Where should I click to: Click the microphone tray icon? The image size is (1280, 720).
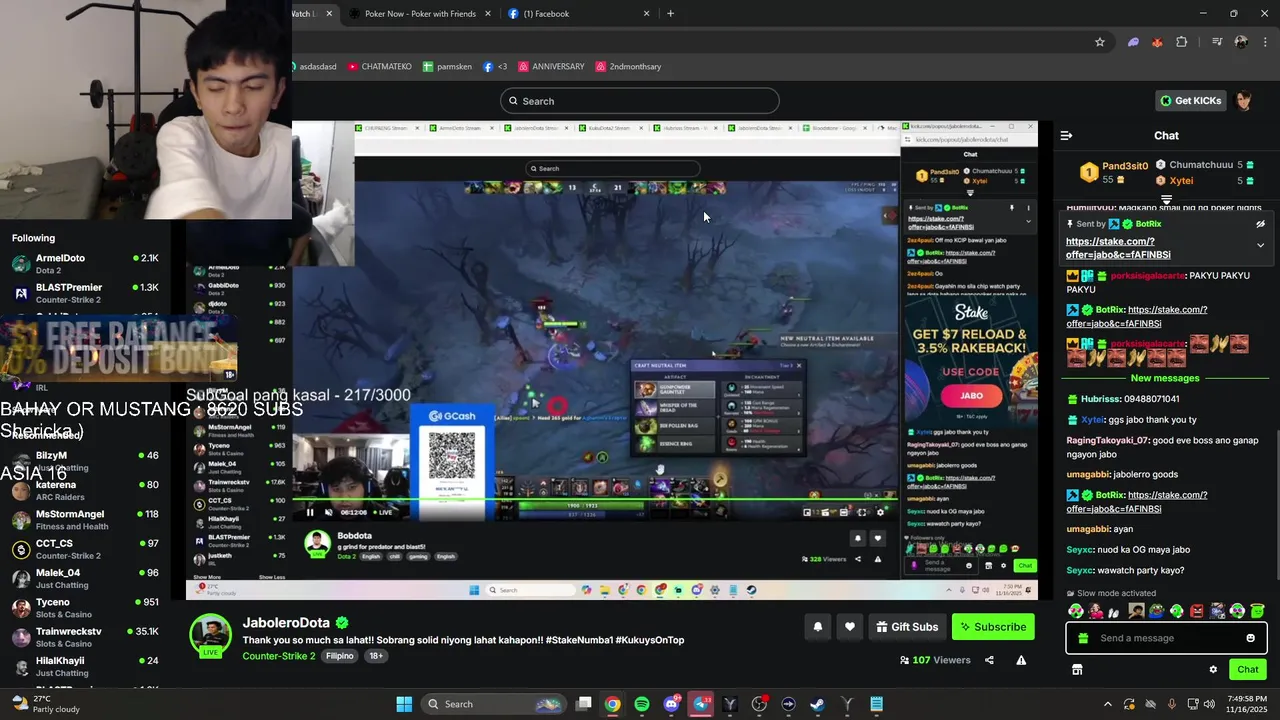point(1172,704)
